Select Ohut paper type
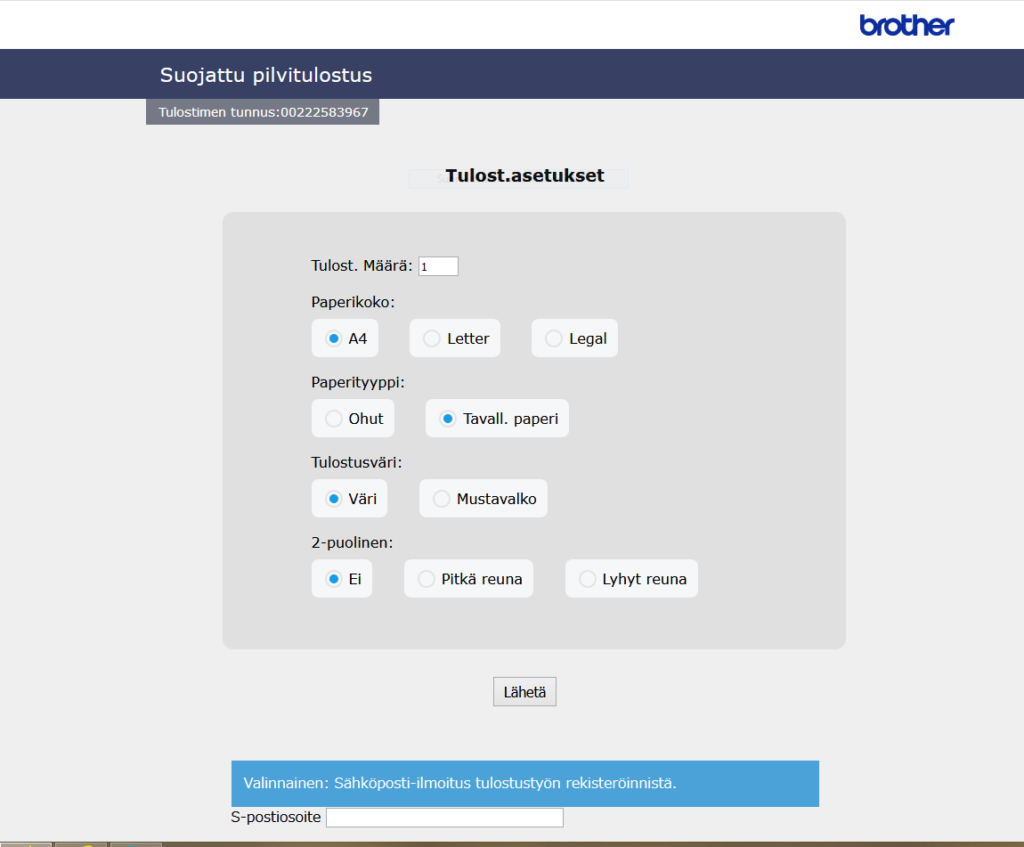The width and height of the screenshot is (1024, 847). [335, 419]
